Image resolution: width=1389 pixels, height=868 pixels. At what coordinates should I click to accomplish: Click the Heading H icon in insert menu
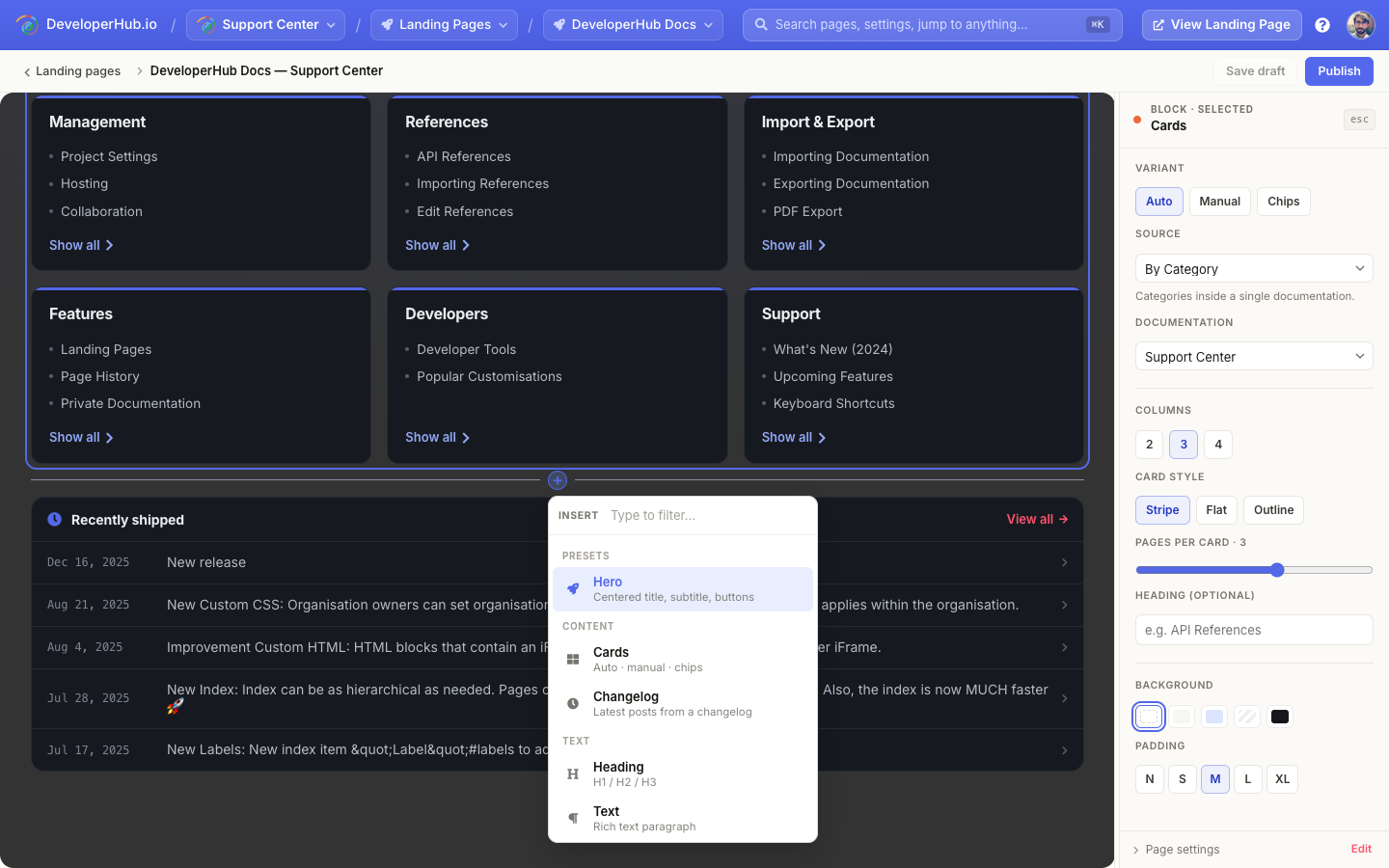pos(573,773)
